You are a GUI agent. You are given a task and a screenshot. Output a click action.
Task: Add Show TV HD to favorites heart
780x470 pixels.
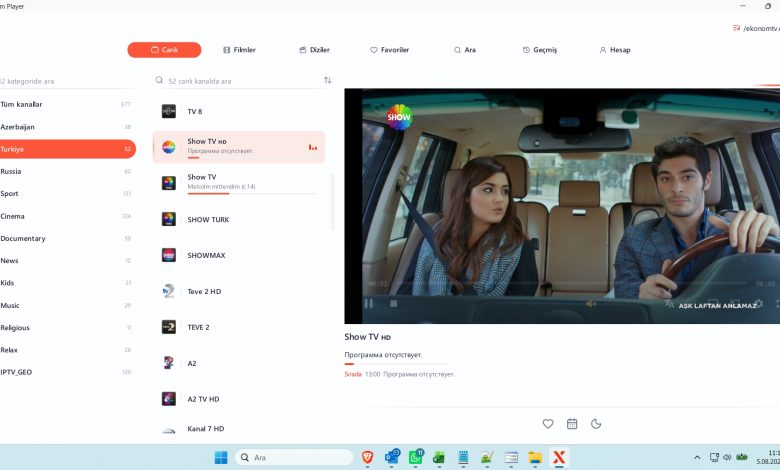click(x=548, y=424)
